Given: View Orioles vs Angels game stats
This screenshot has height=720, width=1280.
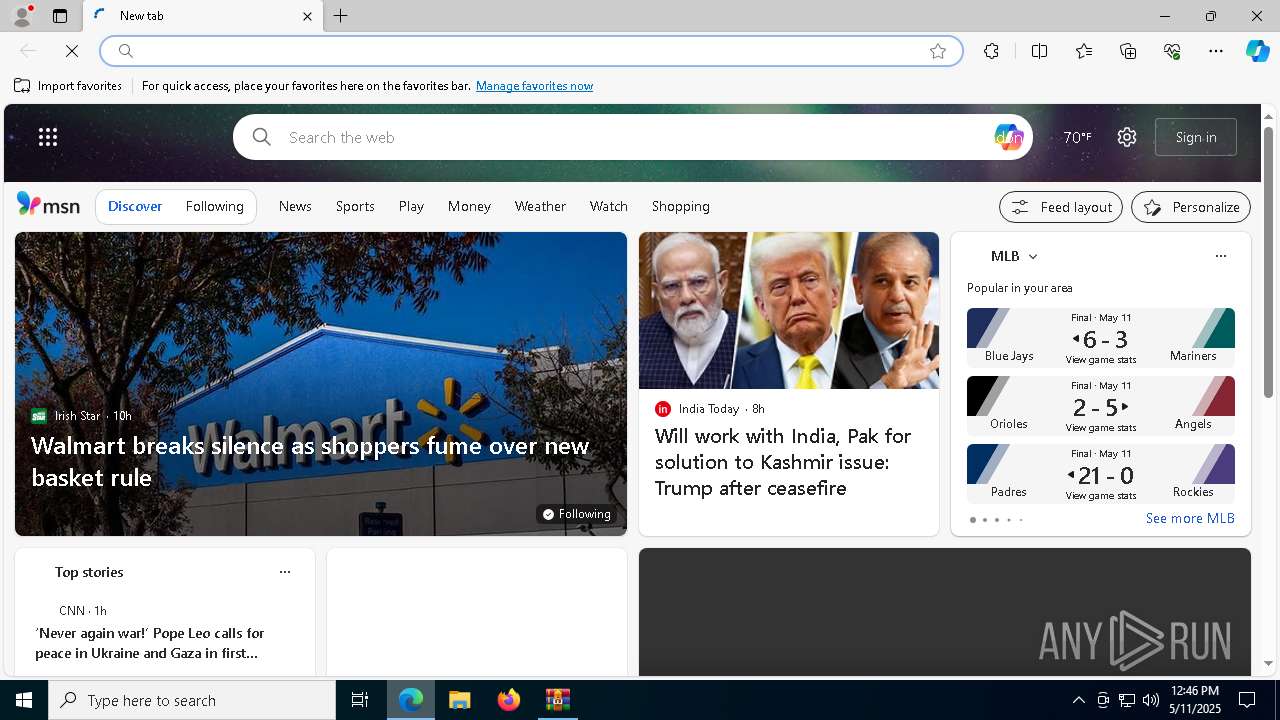Looking at the screenshot, I should point(1100,428).
